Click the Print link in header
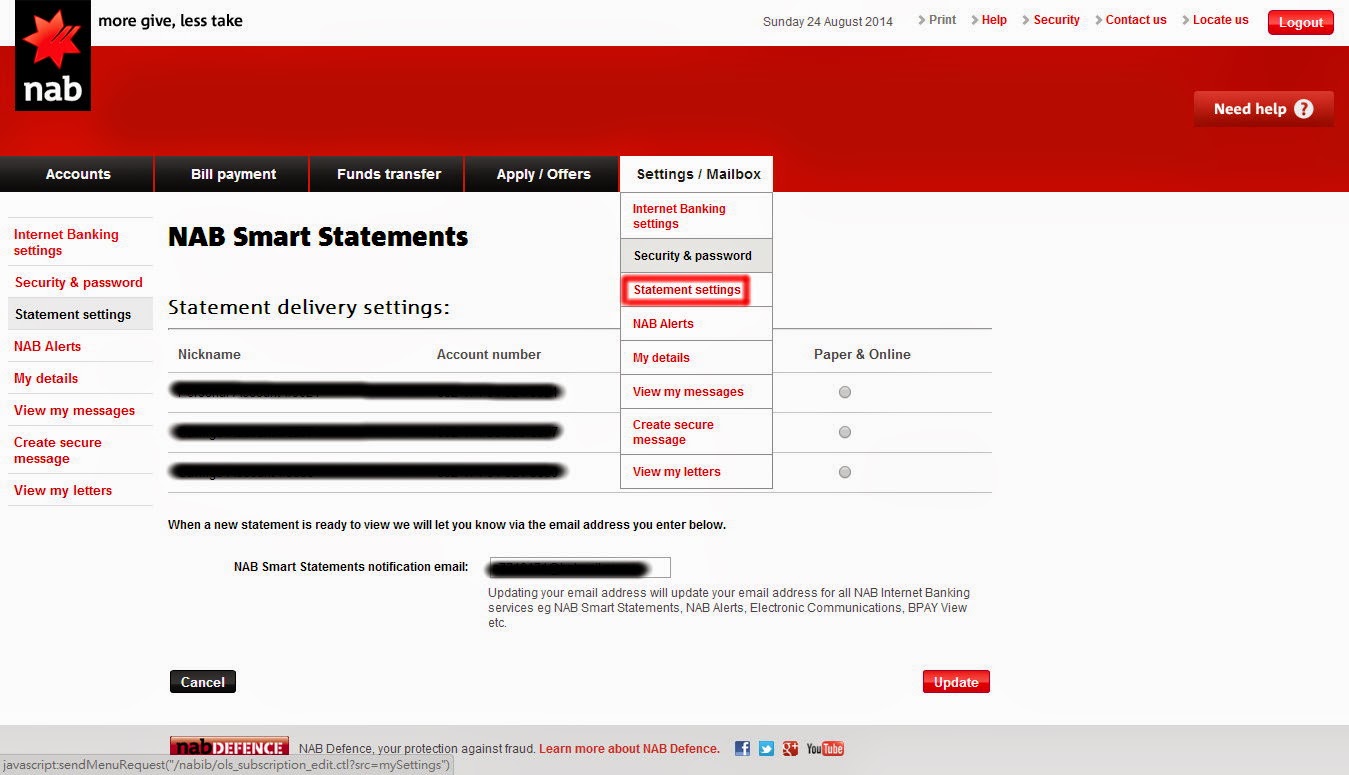The image size is (1349, 775). pos(942,20)
